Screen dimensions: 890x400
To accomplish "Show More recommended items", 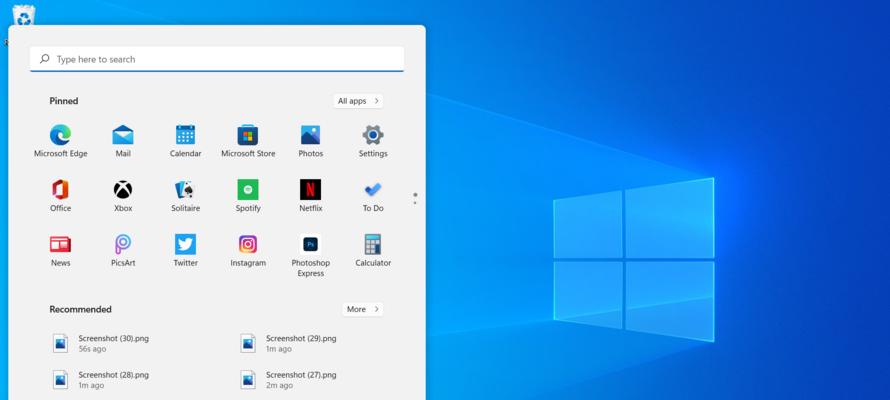I will pos(362,309).
